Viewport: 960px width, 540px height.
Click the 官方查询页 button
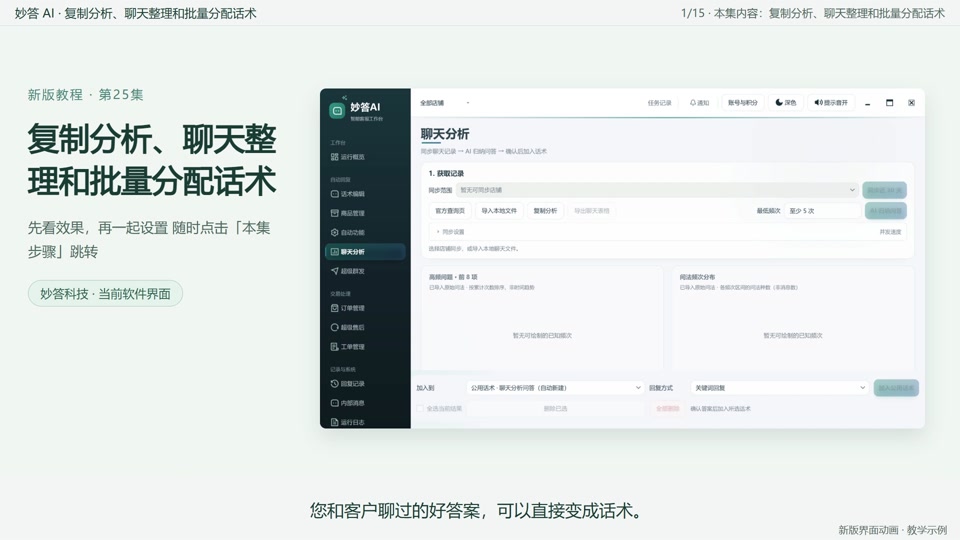[450, 211]
